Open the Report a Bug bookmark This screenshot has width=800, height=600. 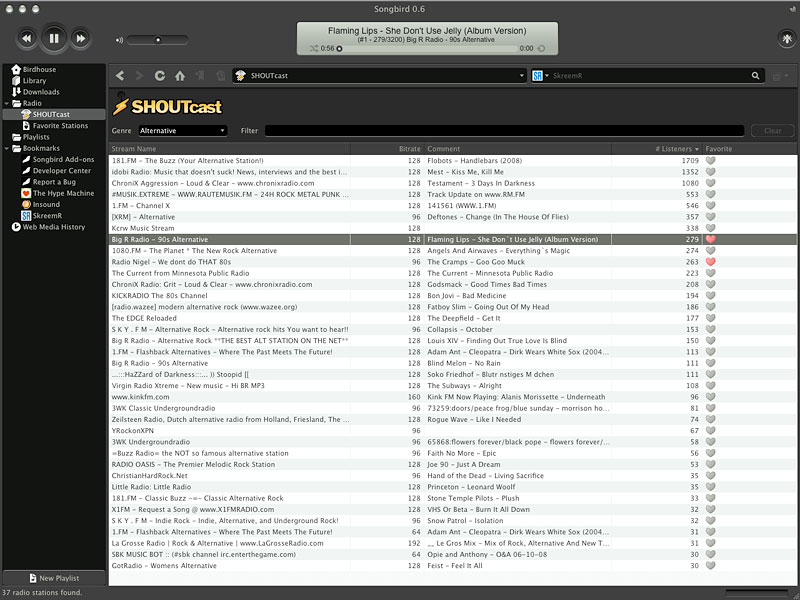click(x=54, y=182)
